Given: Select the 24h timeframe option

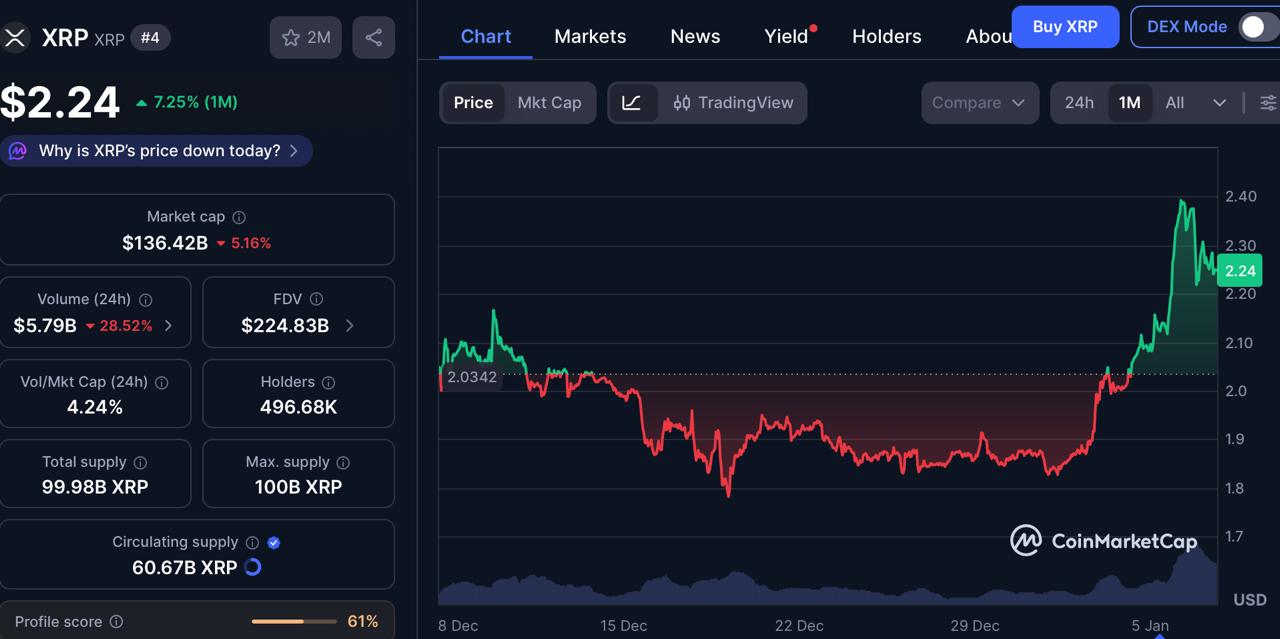Looking at the screenshot, I should (1079, 102).
